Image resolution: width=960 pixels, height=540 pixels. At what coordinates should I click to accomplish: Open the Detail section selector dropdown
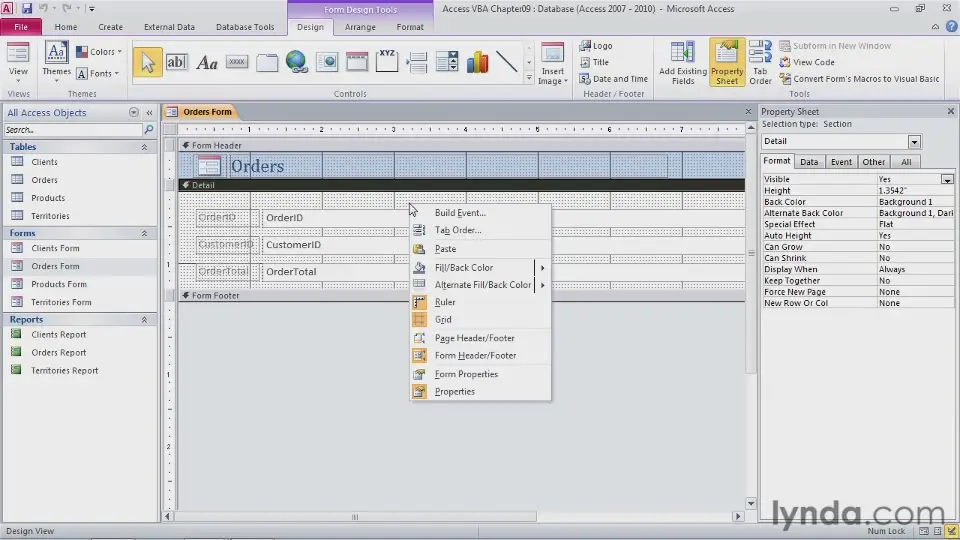(914, 141)
